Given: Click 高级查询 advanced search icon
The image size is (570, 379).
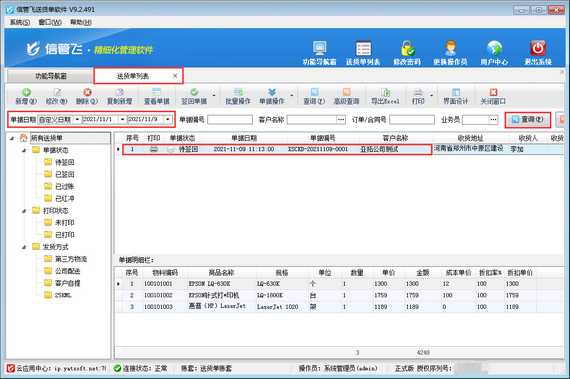Looking at the screenshot, I should (346, 92).
